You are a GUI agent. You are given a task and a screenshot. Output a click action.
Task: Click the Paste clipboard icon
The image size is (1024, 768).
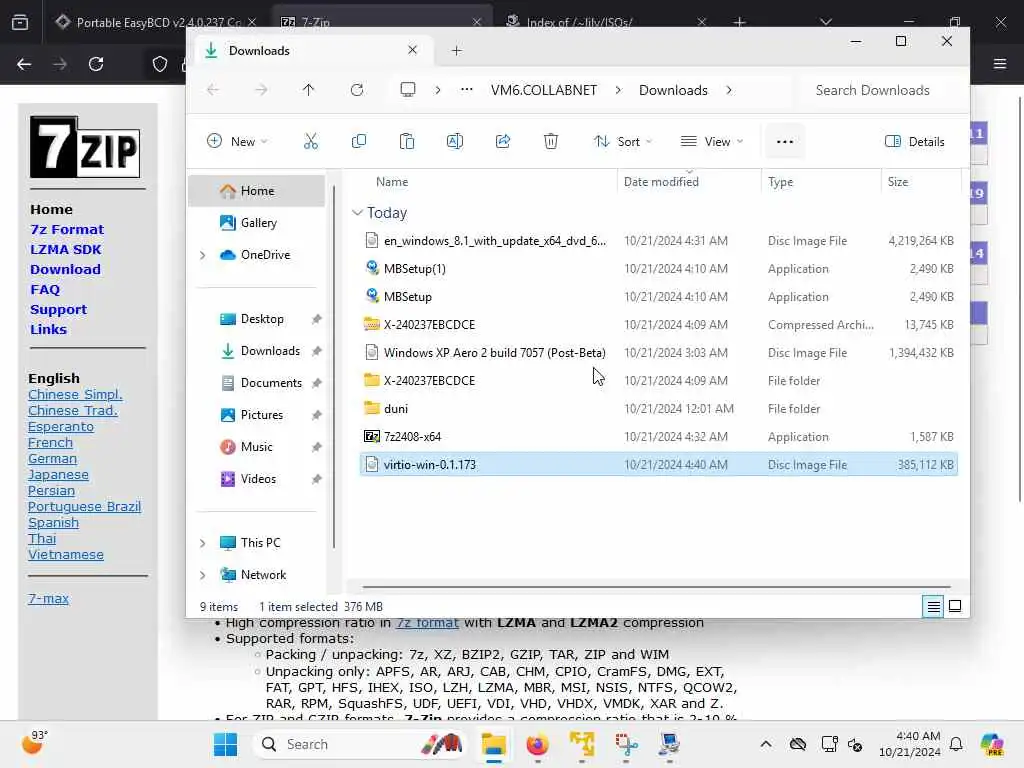[406, 141]
